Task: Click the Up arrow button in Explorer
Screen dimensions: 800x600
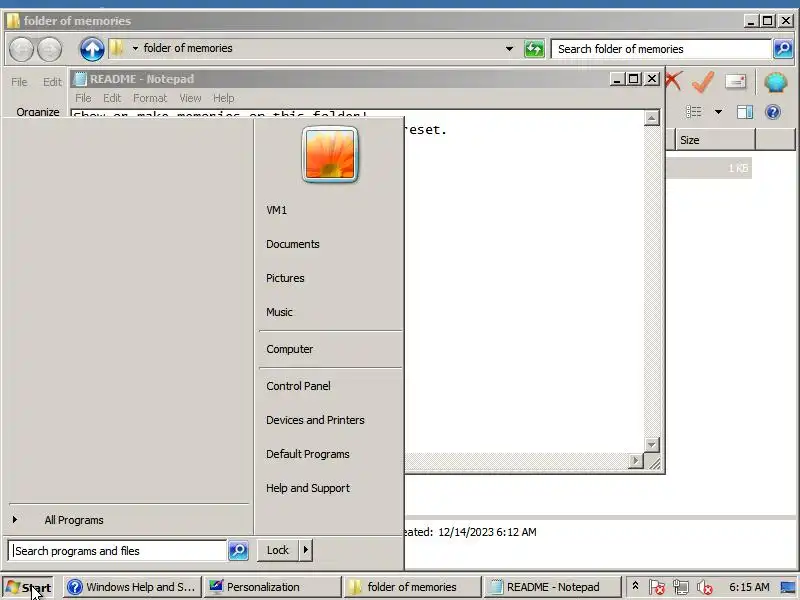Action: [92, 49]
